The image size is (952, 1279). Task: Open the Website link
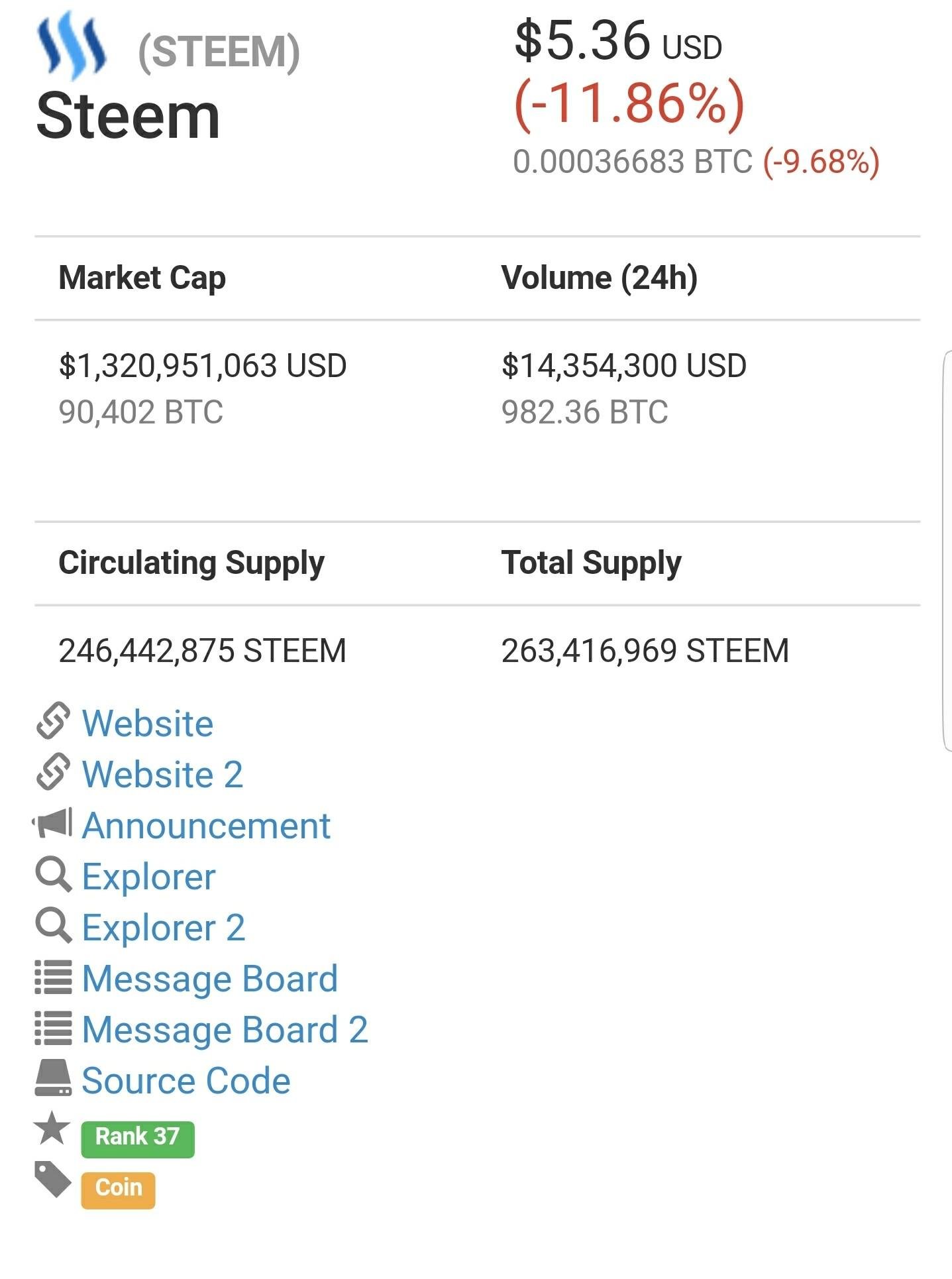[148, 722]
